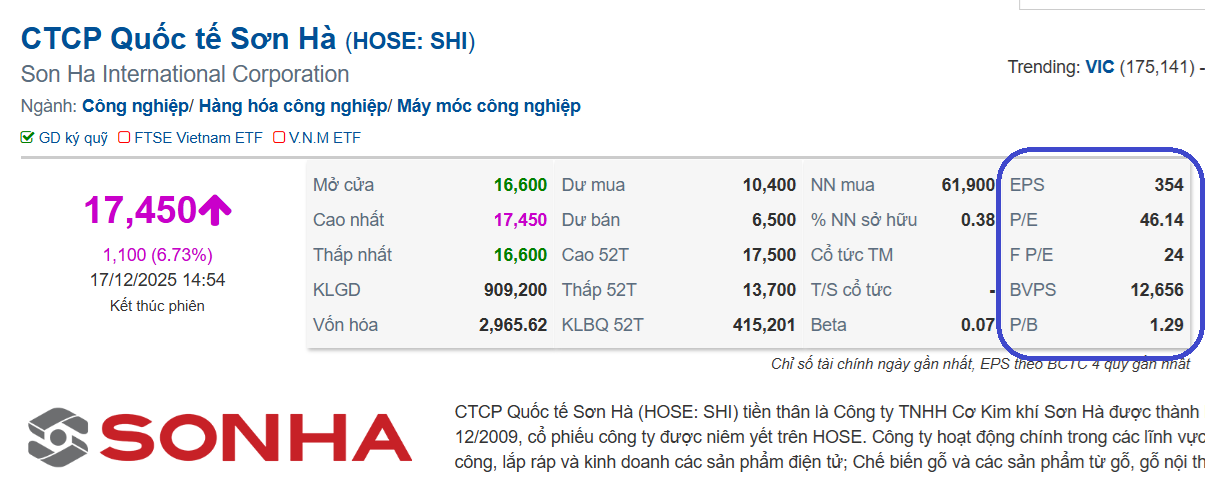Enable the FTSE Vietnam ETF checkbox

[x=125, y=138]
